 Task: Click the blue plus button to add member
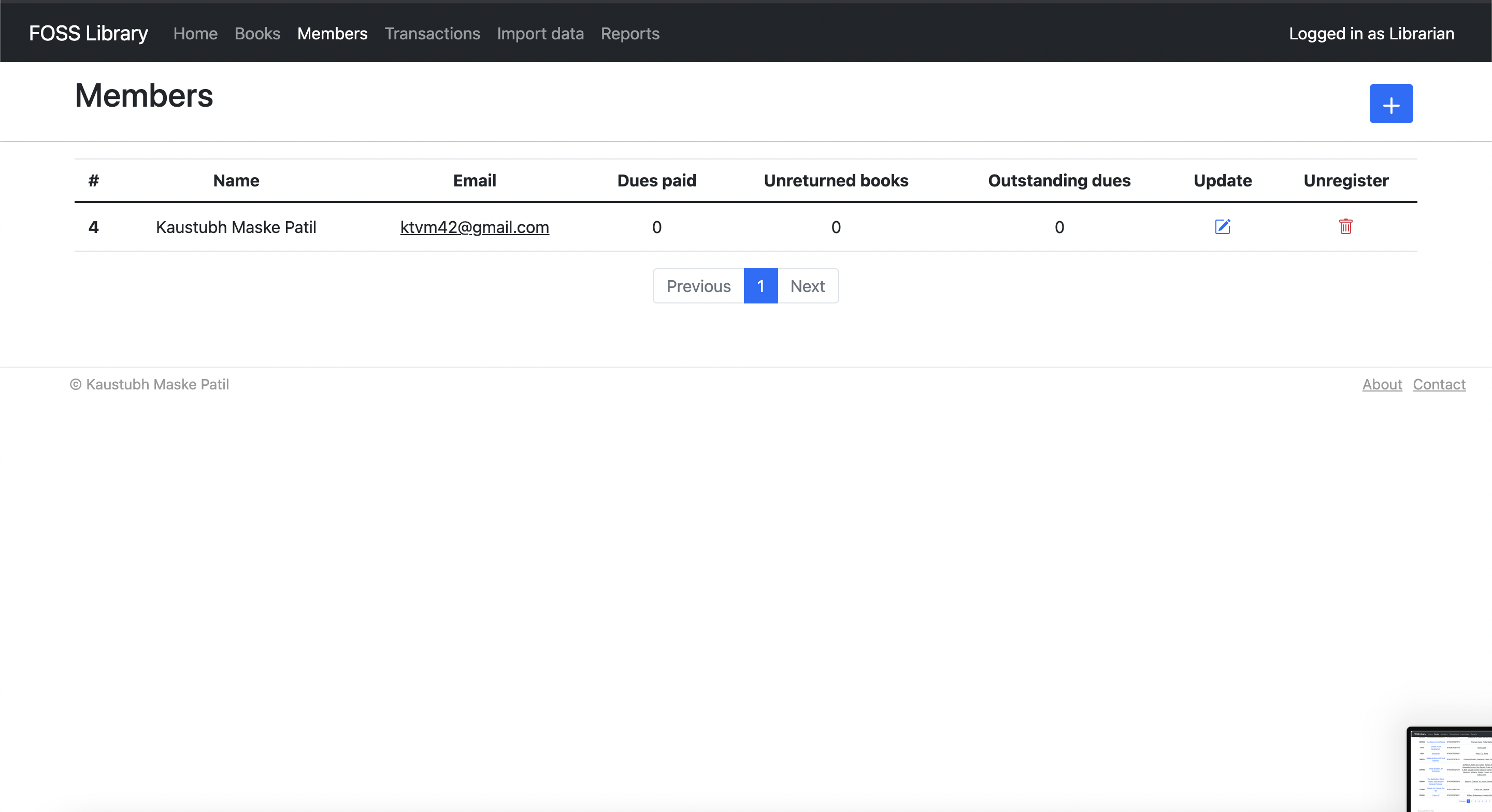point(1390,104)
